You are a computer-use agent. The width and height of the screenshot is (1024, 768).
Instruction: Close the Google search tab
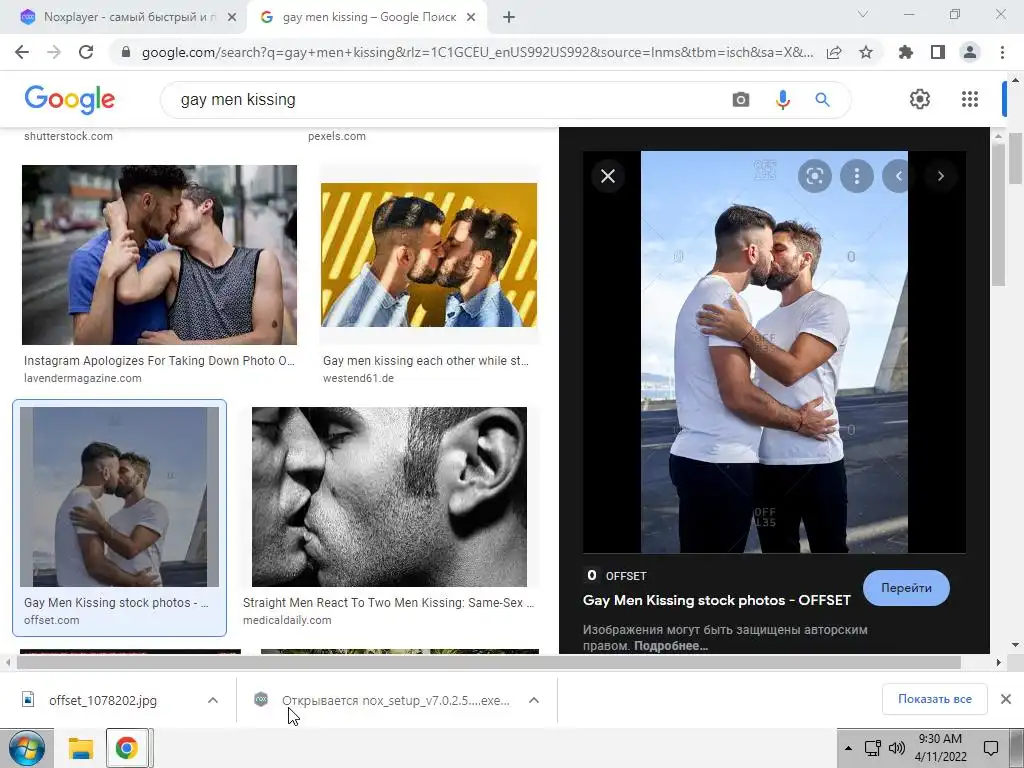pyautogui.click(x=471, y=18)
